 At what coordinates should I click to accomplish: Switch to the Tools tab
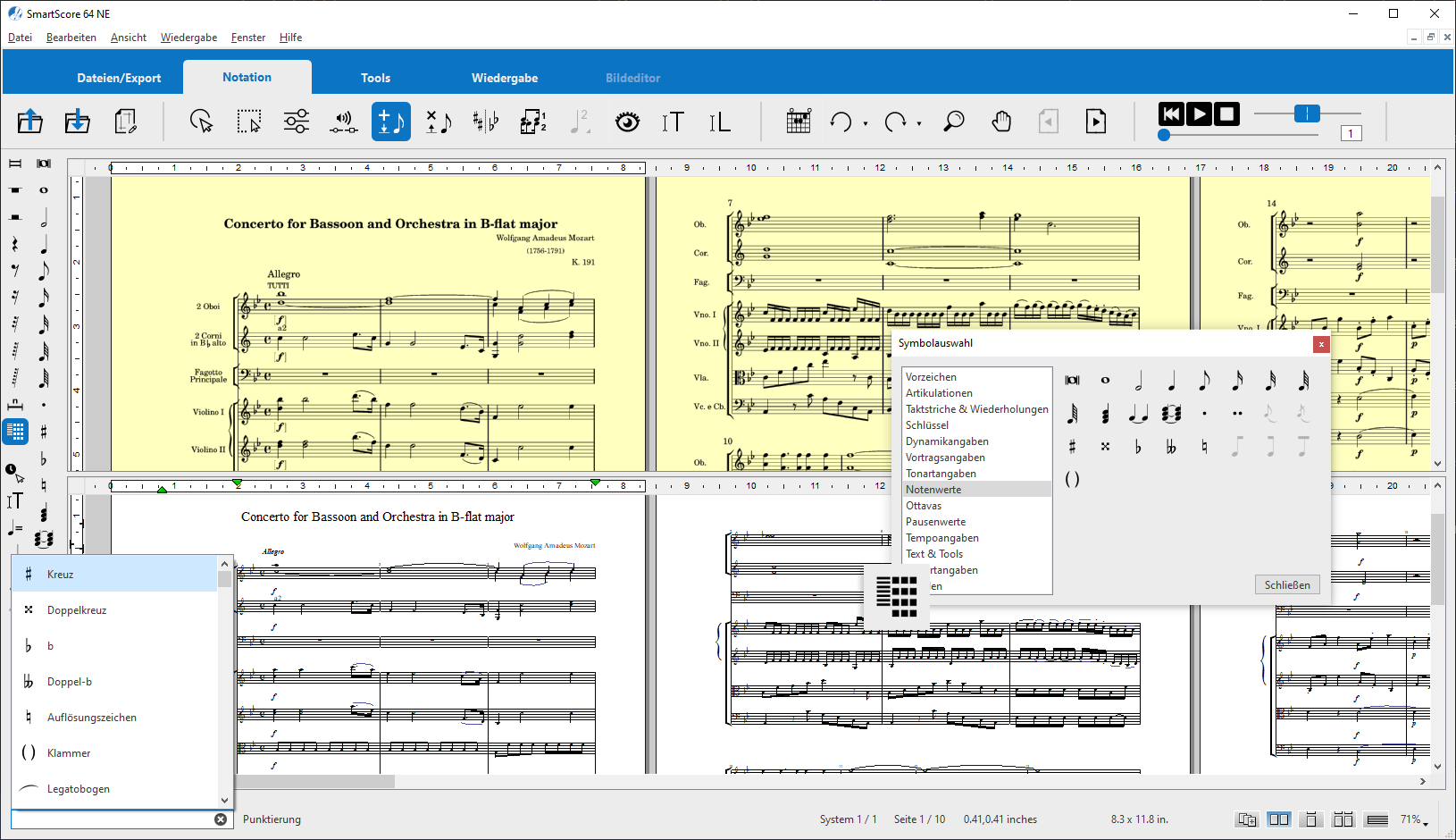click(375, 78)
